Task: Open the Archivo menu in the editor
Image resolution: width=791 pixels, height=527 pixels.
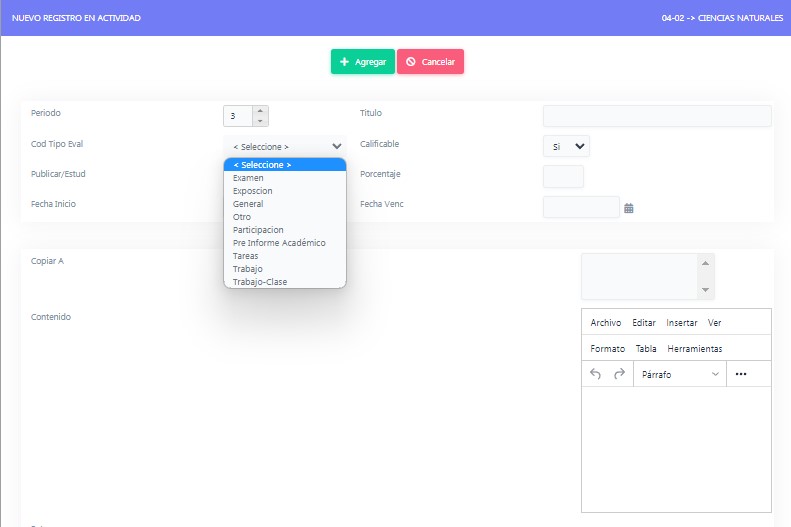Action: pyautogui.click(x=606, y=323)
